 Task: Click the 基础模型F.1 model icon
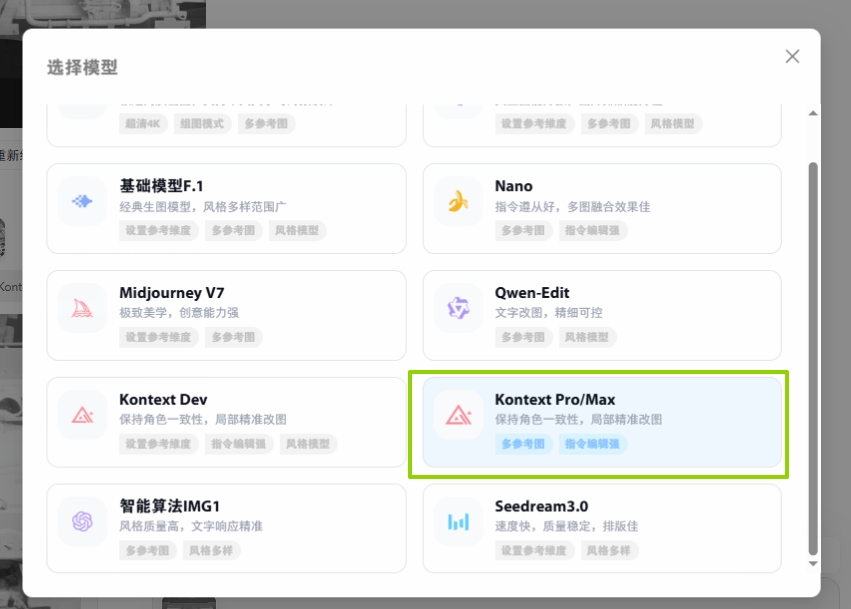[x=82, y=201]
